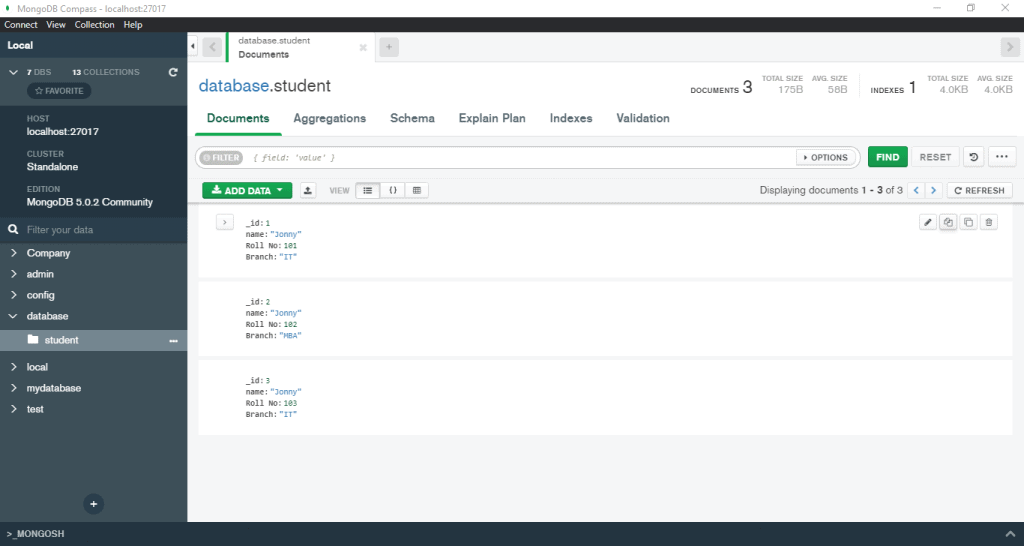Go to previous page of documents
The image size is (1024, 546).
(916, 190)
